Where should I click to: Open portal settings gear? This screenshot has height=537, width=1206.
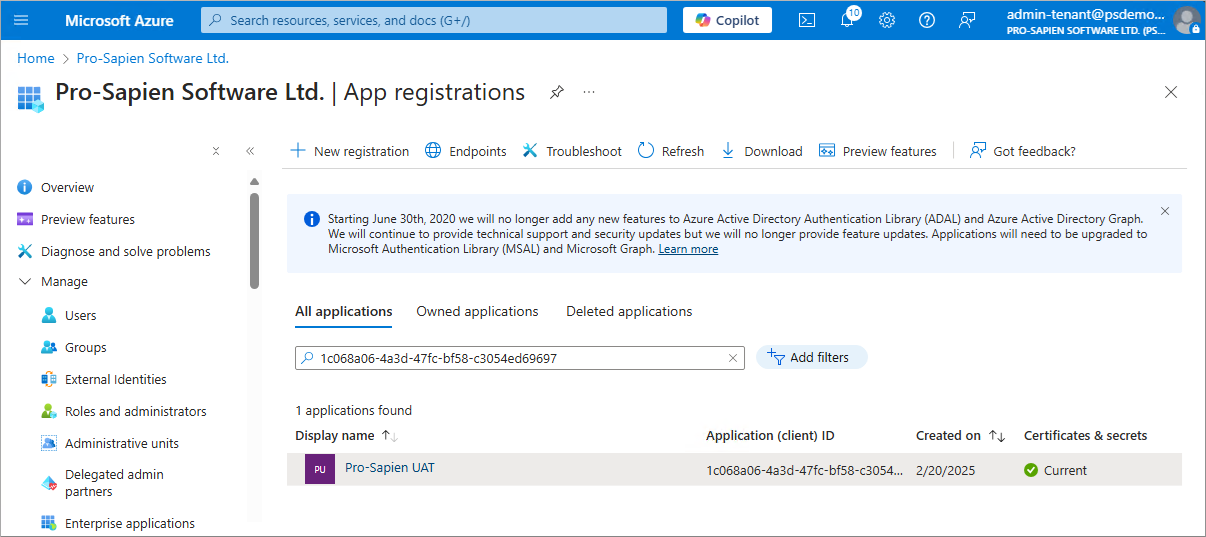[x=887, y=20]
